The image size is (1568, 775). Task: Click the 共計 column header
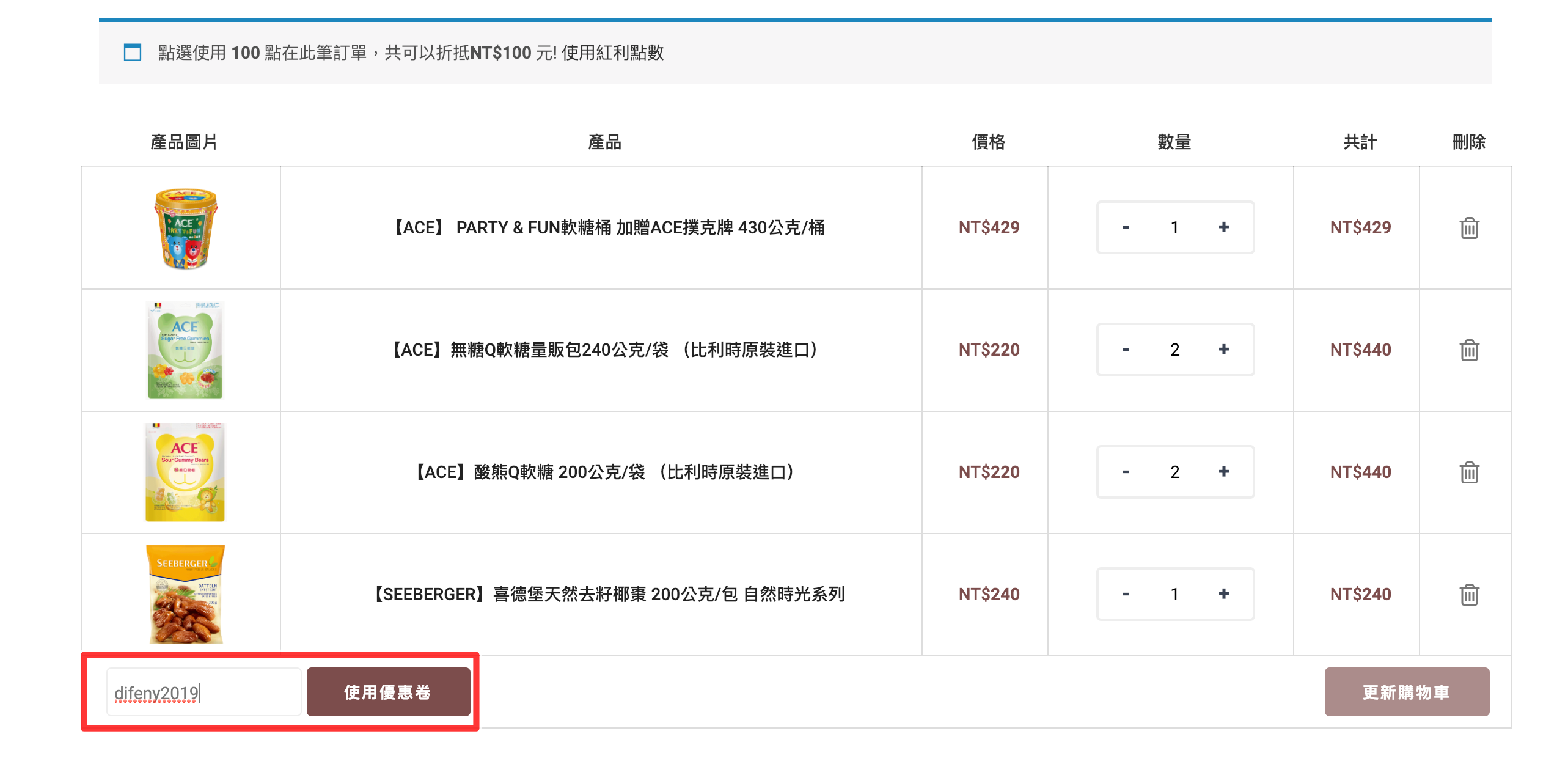point(1360,142)
